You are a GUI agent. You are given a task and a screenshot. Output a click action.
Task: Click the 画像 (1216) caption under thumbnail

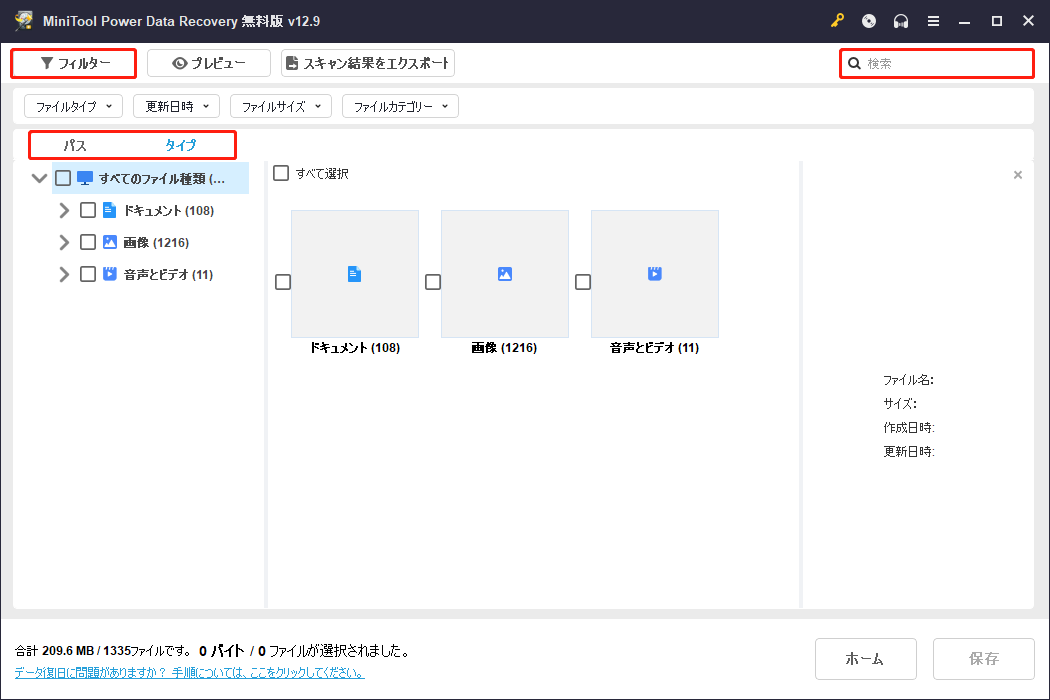coord(504,348)
